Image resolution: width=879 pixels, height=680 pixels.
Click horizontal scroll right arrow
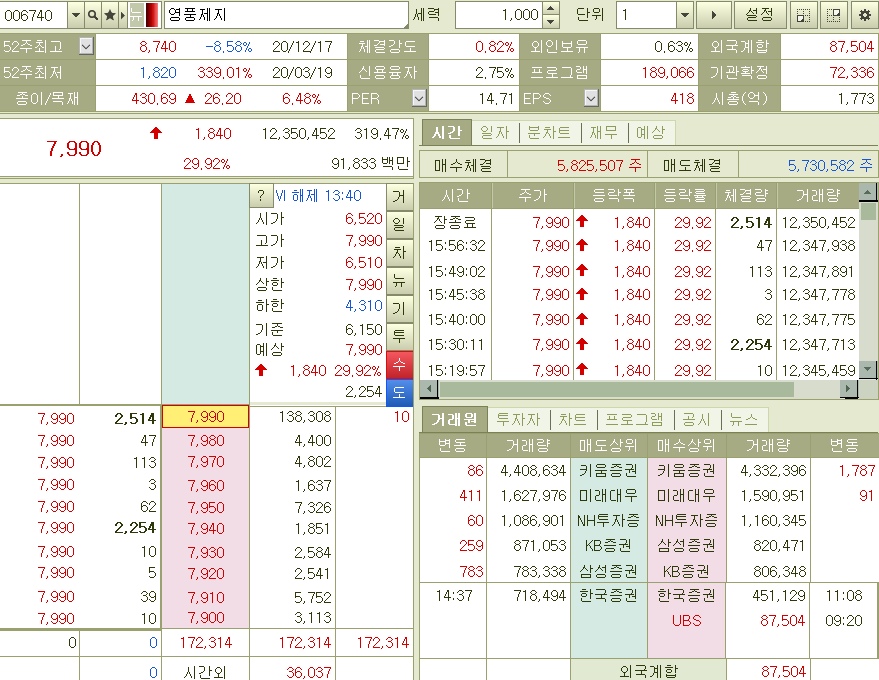tap(848, 388)
